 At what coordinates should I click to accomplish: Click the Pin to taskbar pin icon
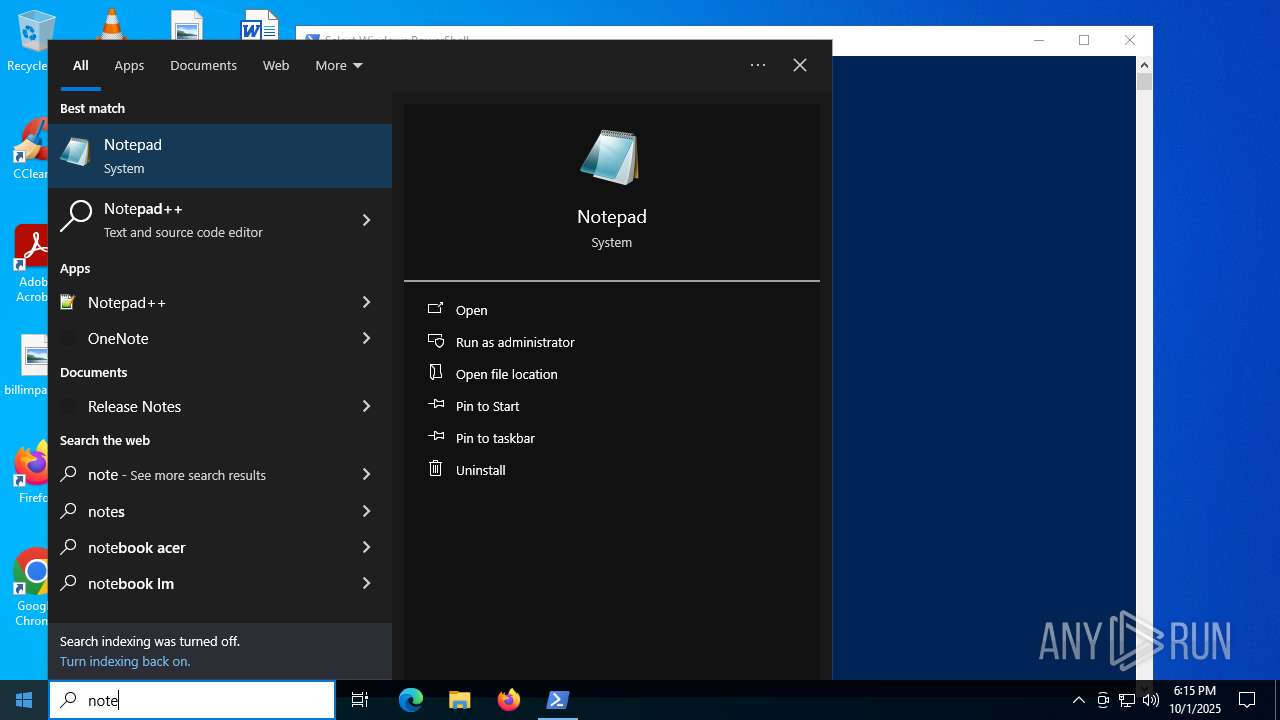tap(436, 437)
